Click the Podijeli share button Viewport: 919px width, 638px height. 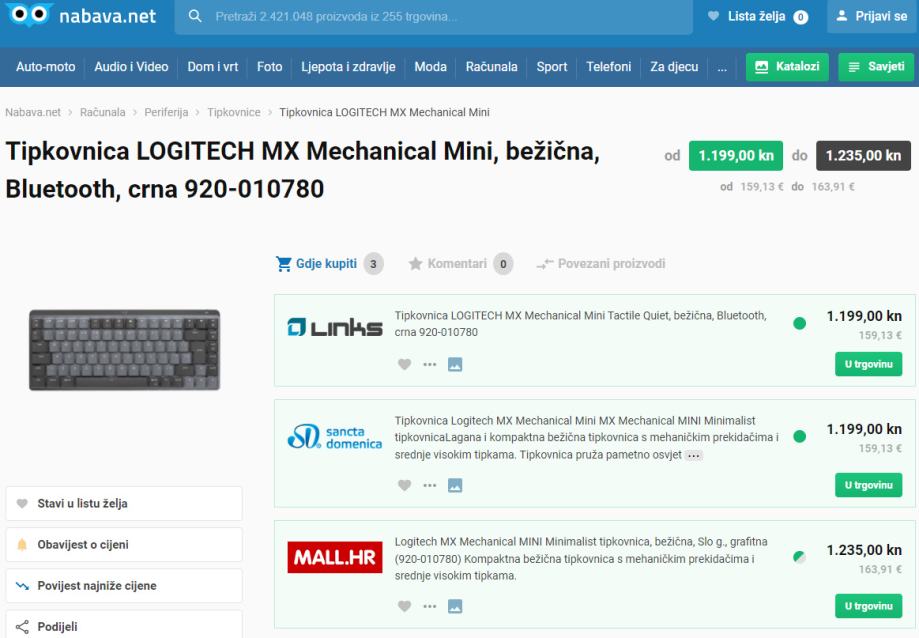point(124,625)
